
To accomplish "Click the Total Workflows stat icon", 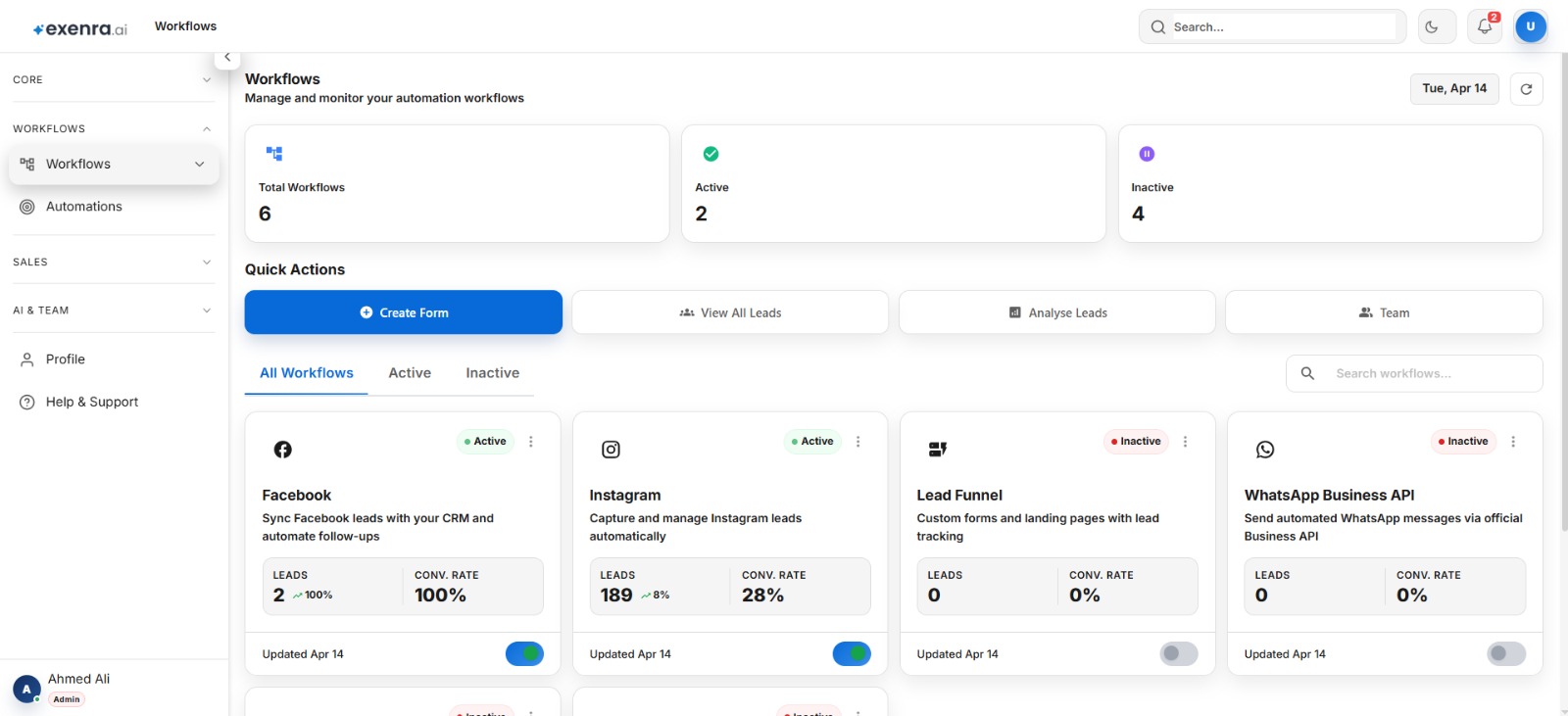I will (x=274, y=154).
